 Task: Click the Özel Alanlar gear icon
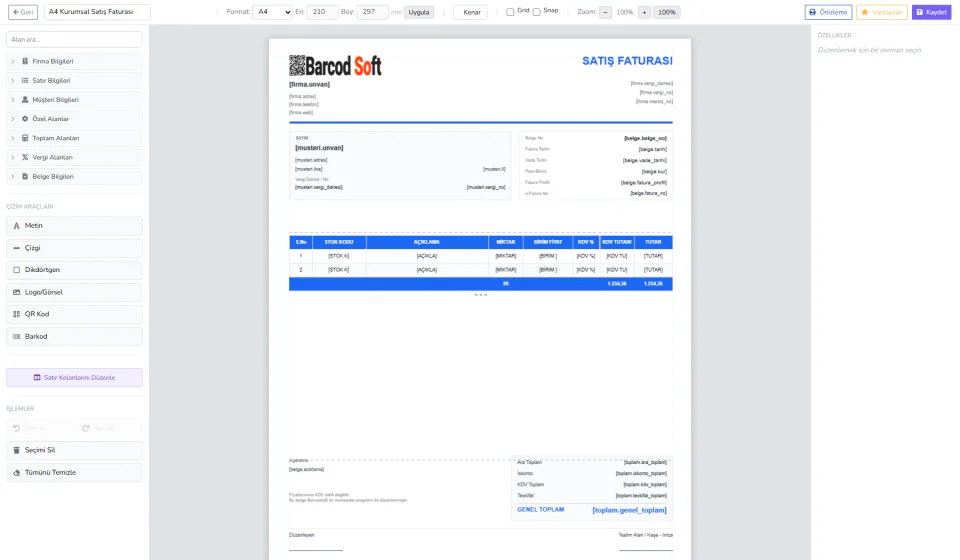click(25, 119)
